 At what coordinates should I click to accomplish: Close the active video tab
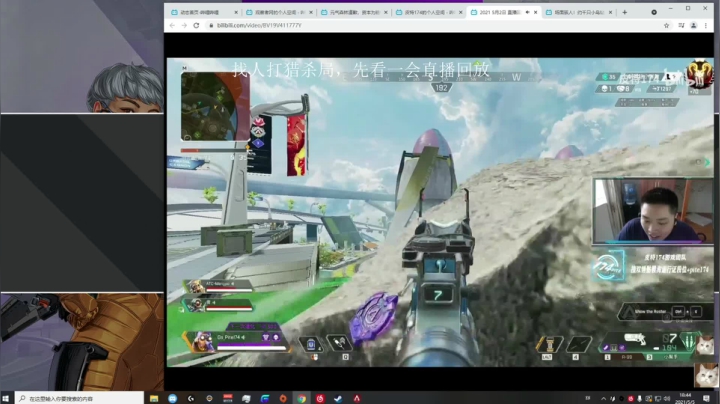(x=535, y=12)
